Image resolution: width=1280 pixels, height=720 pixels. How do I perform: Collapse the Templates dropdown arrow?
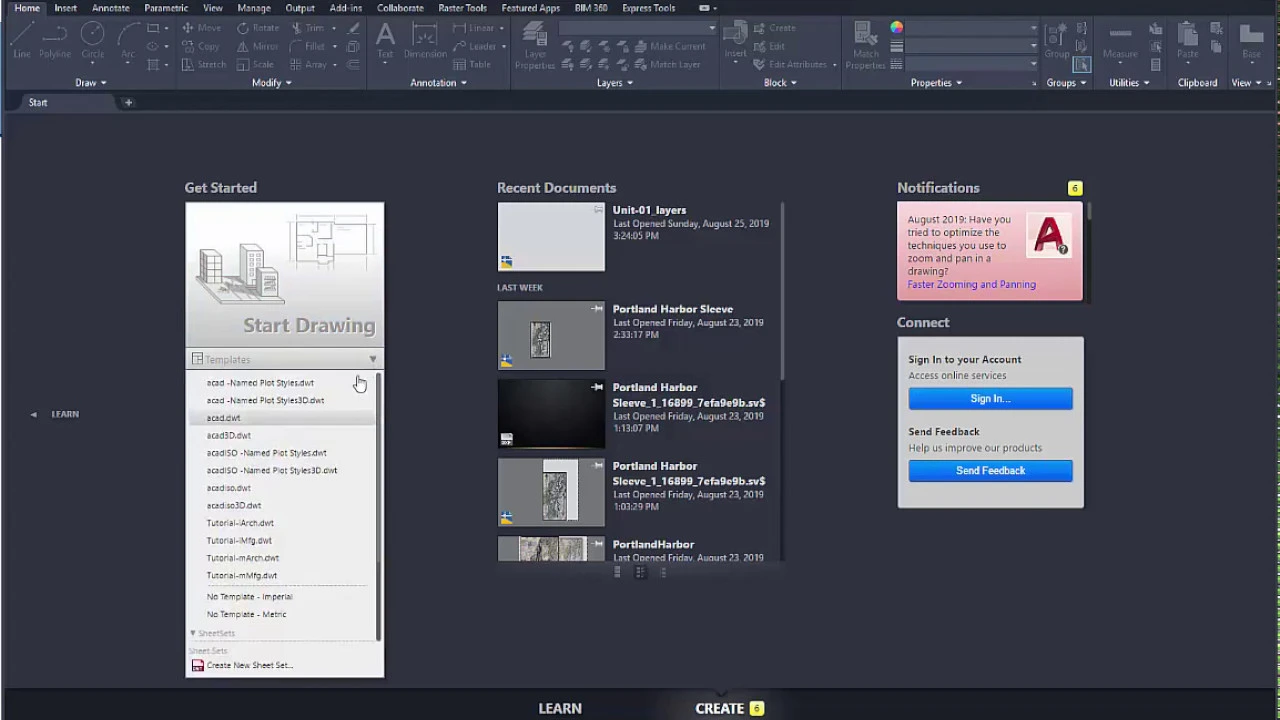coord(372,359)
